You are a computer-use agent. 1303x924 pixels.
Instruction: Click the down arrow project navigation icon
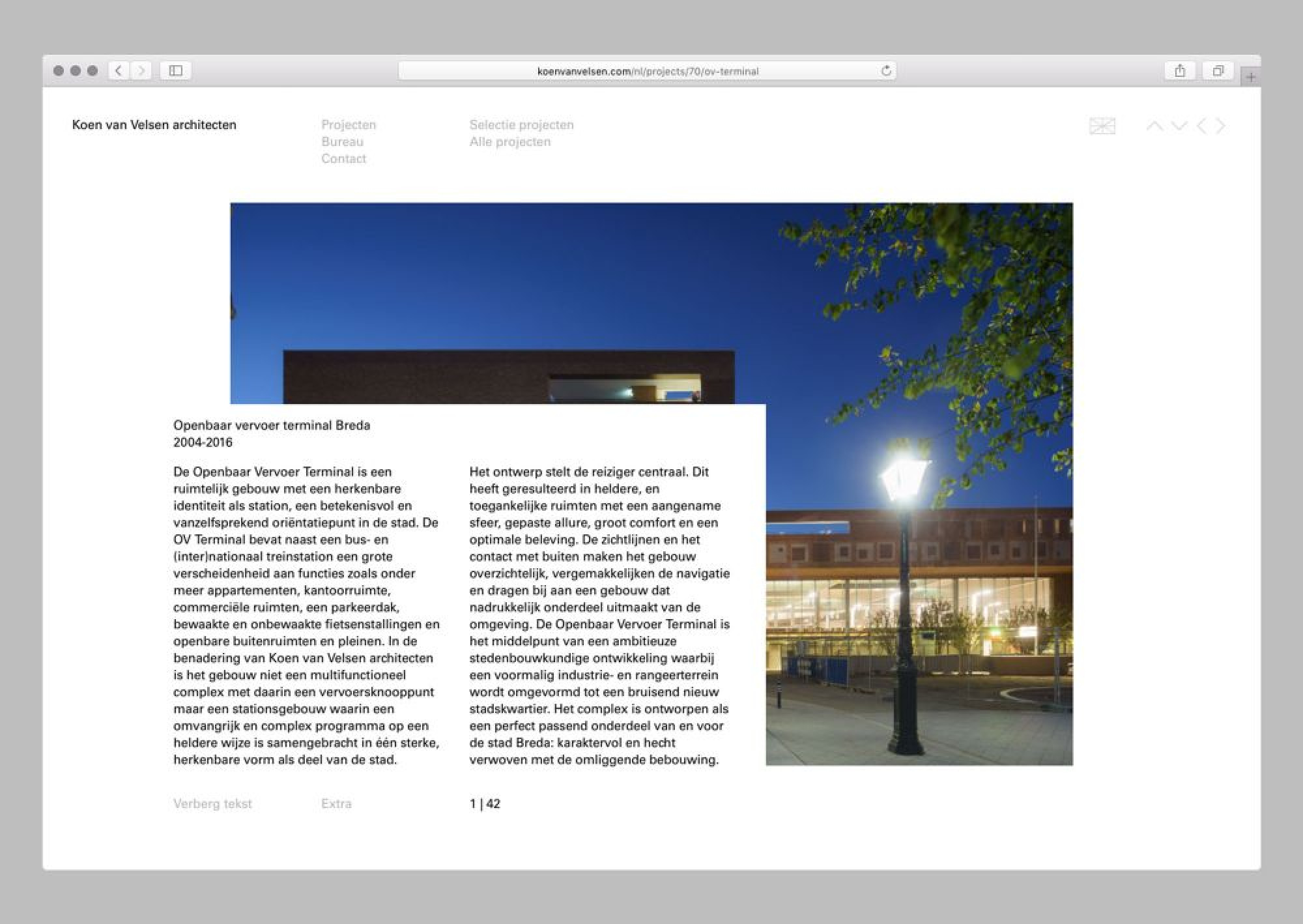pyautogui.click(x=1179, y=126)
